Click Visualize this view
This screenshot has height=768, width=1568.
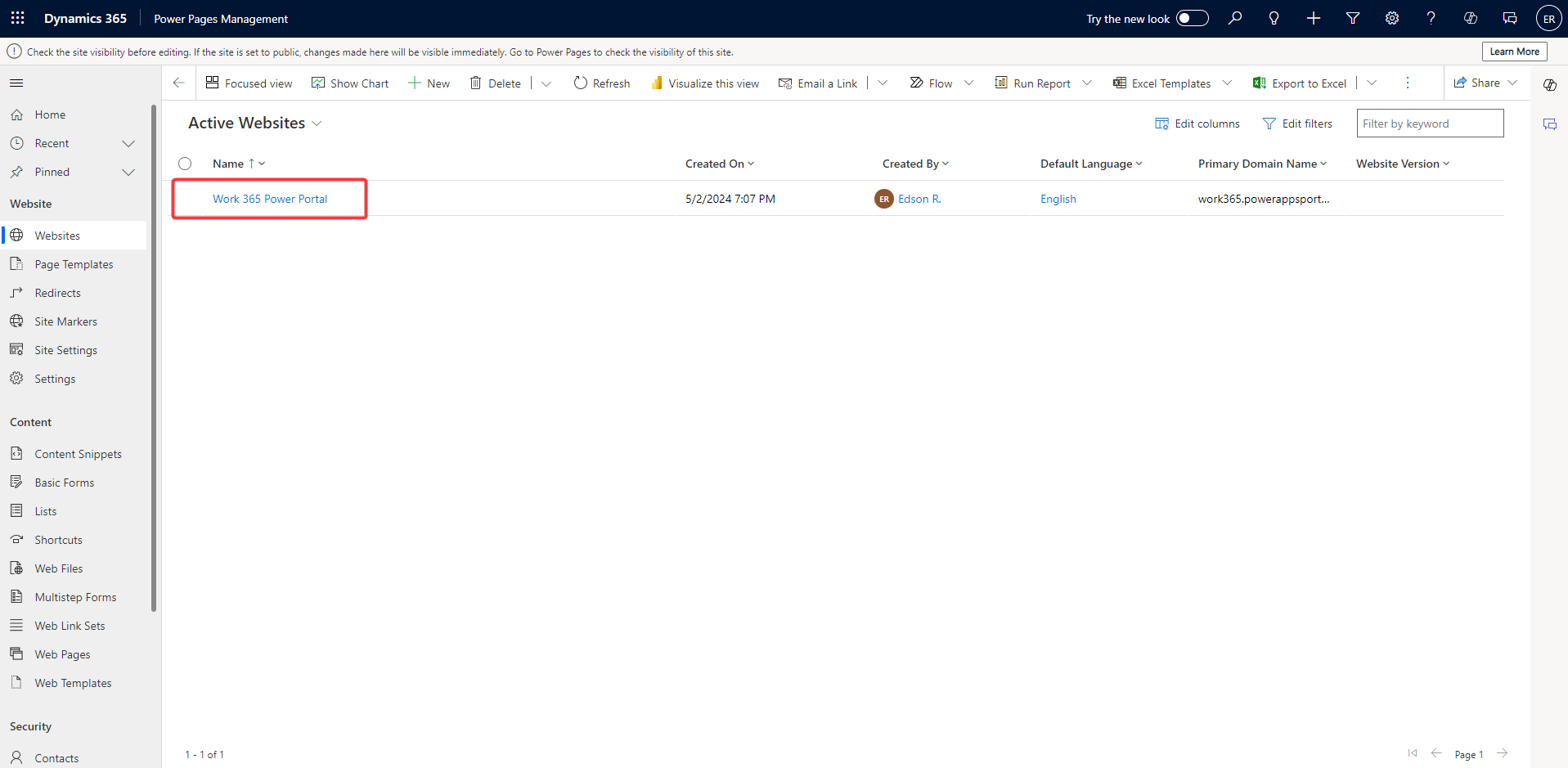(705, 83)
